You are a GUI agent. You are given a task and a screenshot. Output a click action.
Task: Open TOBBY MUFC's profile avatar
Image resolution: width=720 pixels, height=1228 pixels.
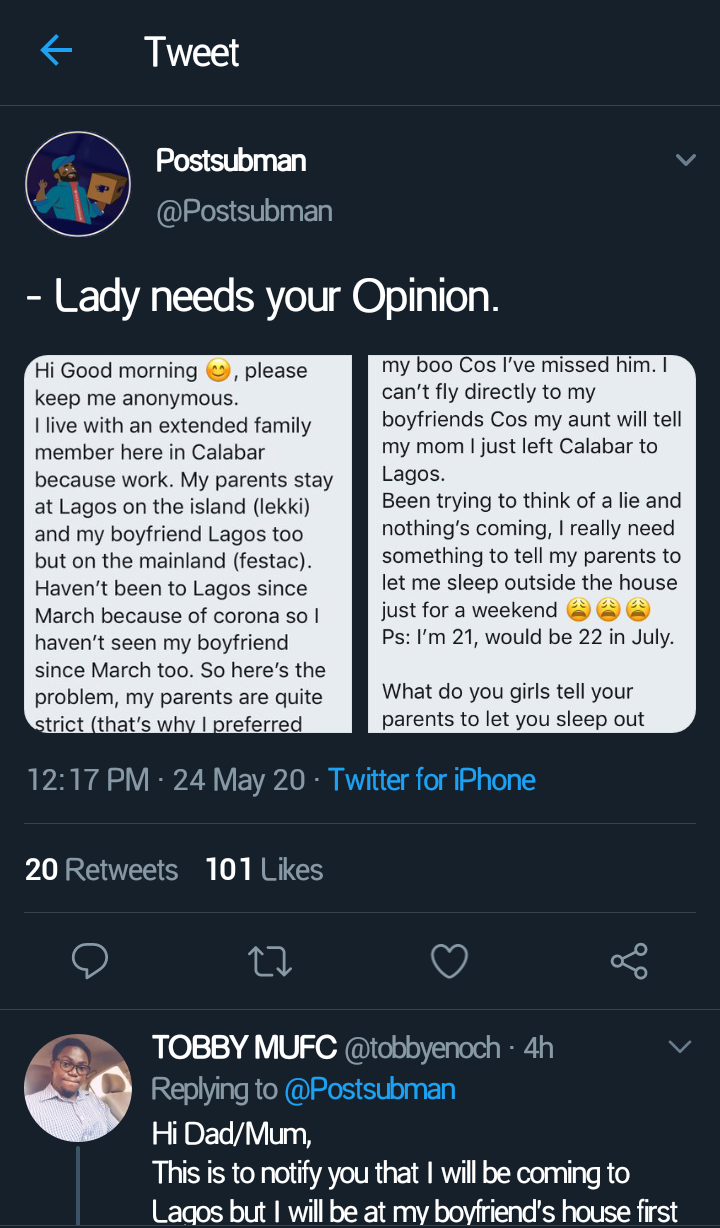[77, 1088]
